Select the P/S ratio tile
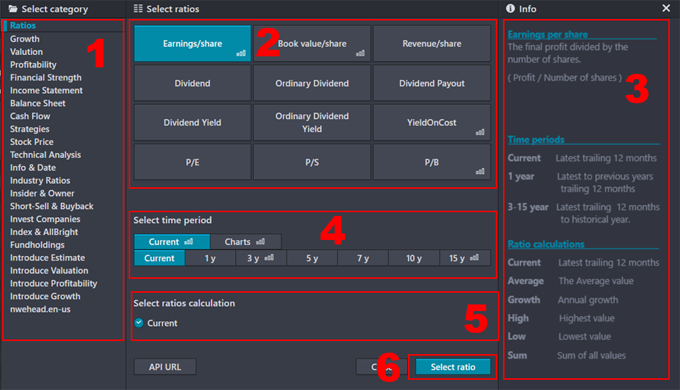Image resolution: width=680 pixels, height=390 pixels. tap(312, 162)
